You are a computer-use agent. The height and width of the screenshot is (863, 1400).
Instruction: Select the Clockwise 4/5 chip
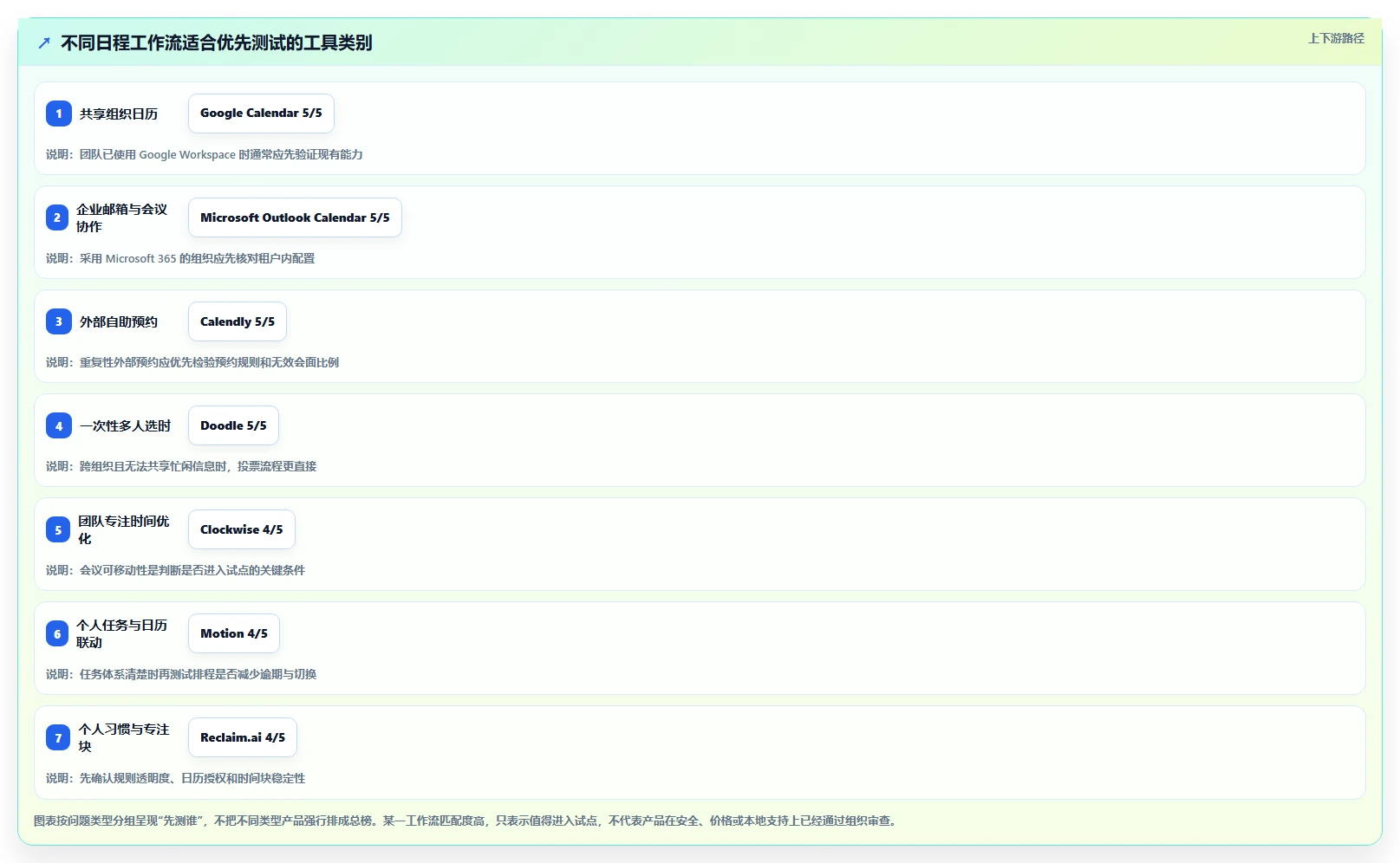[x=242, y=529]
